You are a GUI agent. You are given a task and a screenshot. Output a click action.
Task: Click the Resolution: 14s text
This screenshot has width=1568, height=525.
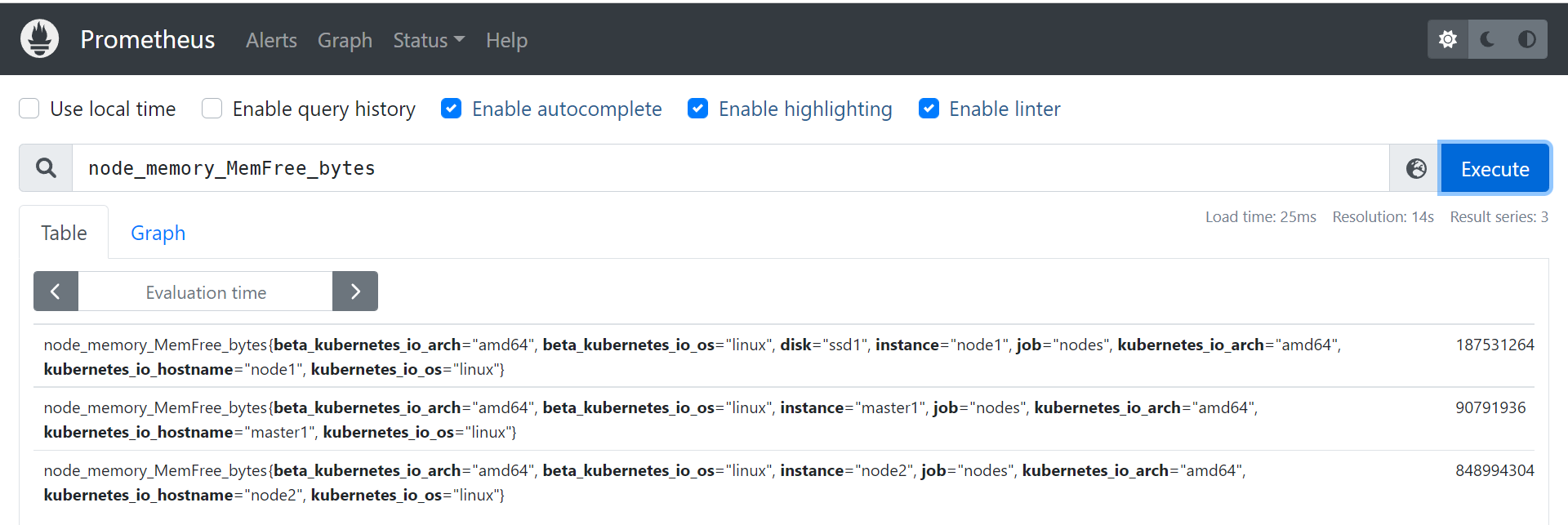1383,216
